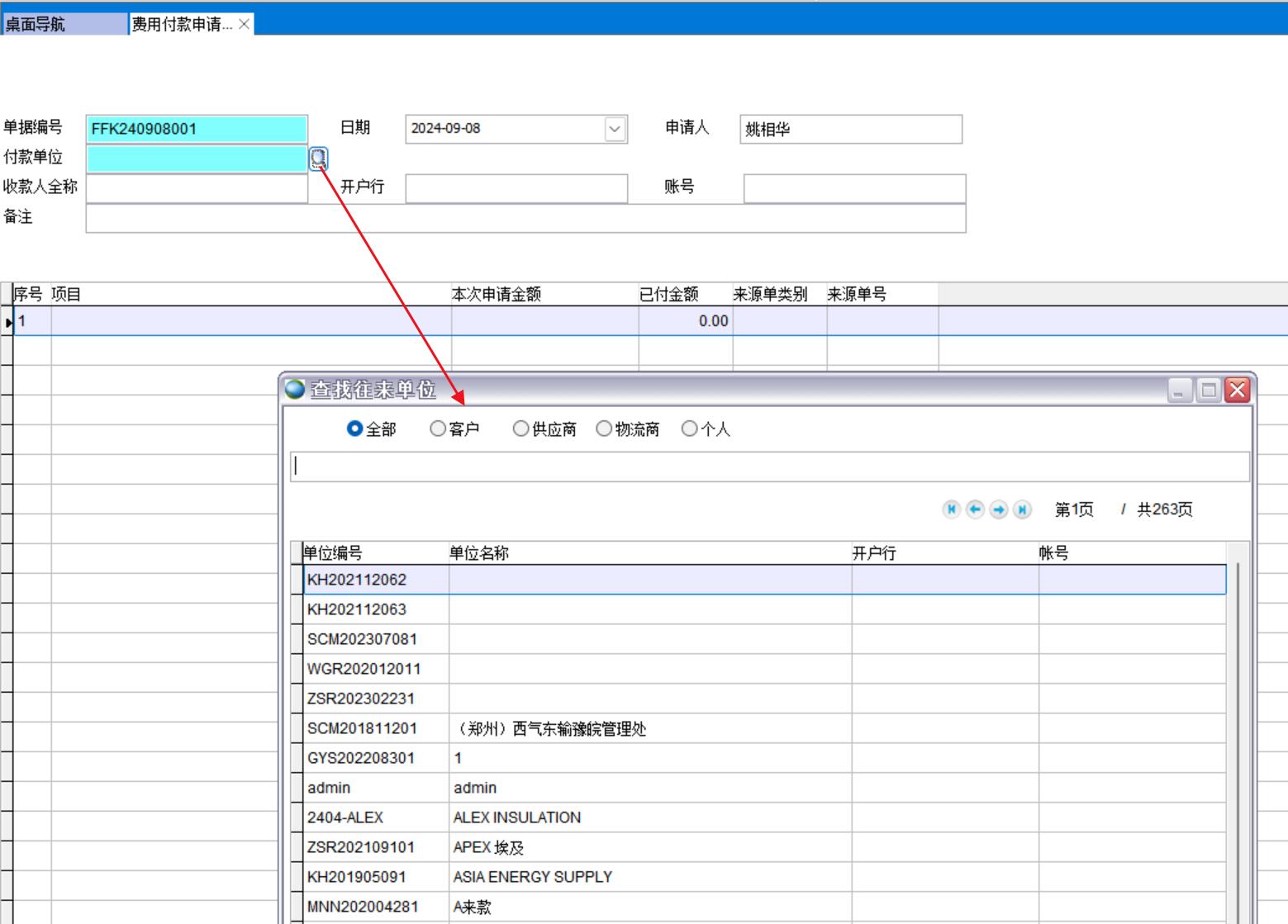Go to previous page of results
The width and height of the screenshot is (1288, 924).
975,509
